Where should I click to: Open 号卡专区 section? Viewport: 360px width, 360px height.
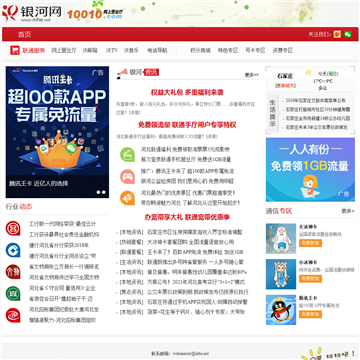[255, 51]
